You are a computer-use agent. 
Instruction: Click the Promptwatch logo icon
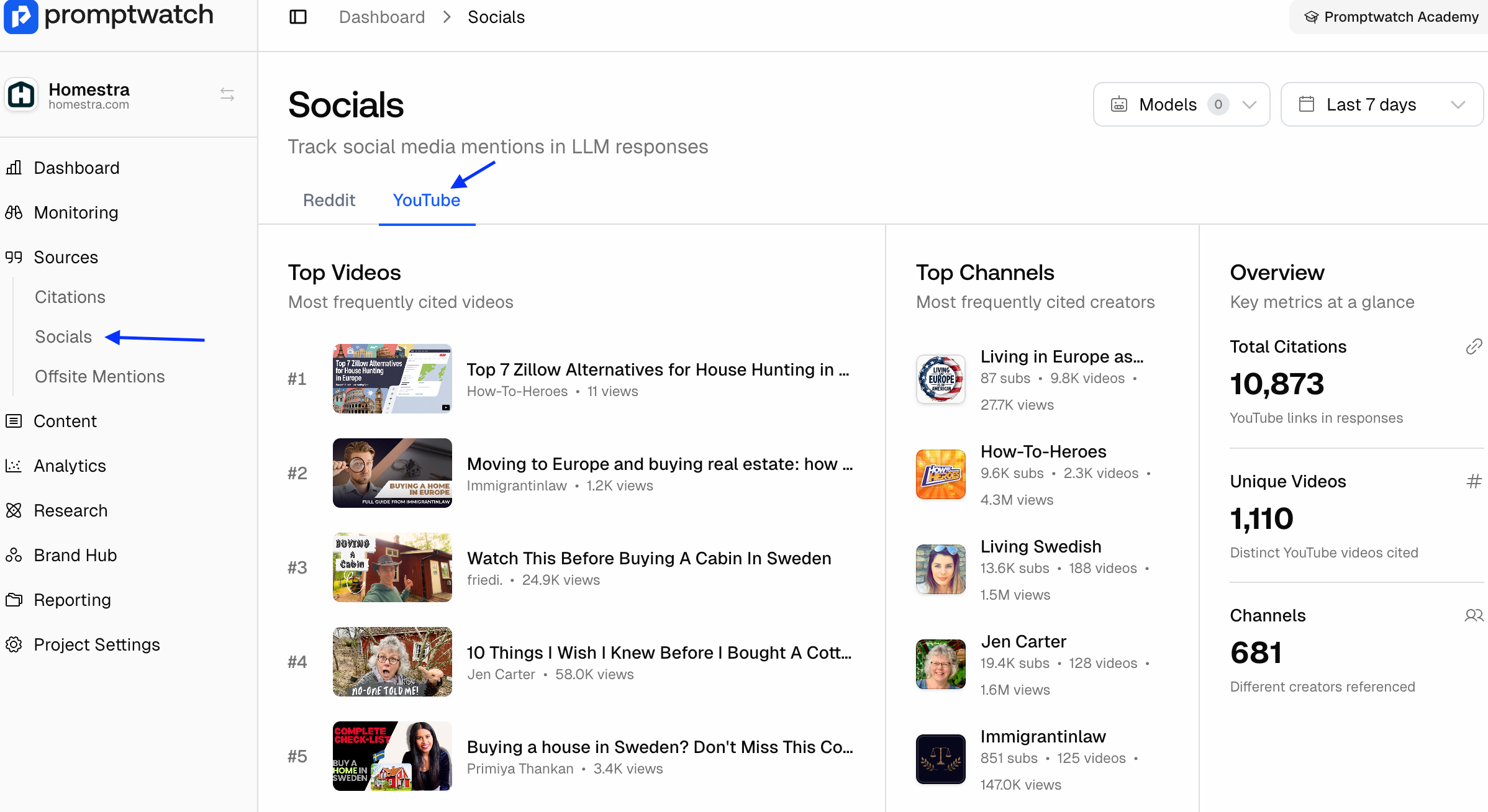[x=20, y=16]
